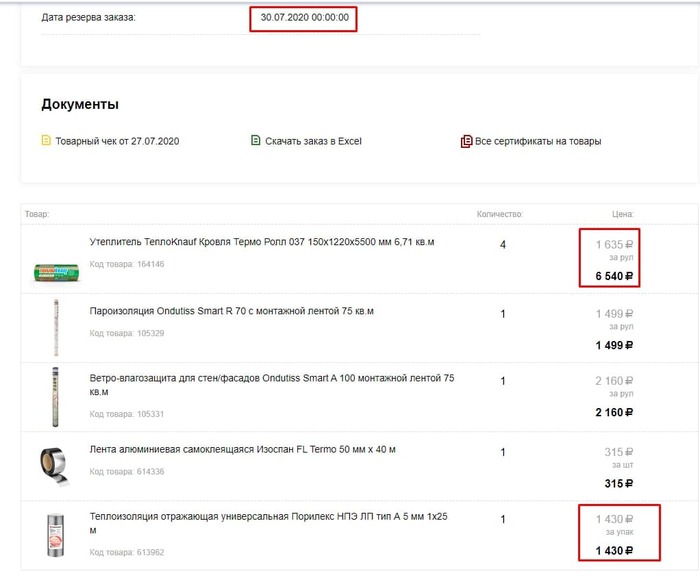Click the Документы section heading
700x582 pixels.
(x=80, y=104)
